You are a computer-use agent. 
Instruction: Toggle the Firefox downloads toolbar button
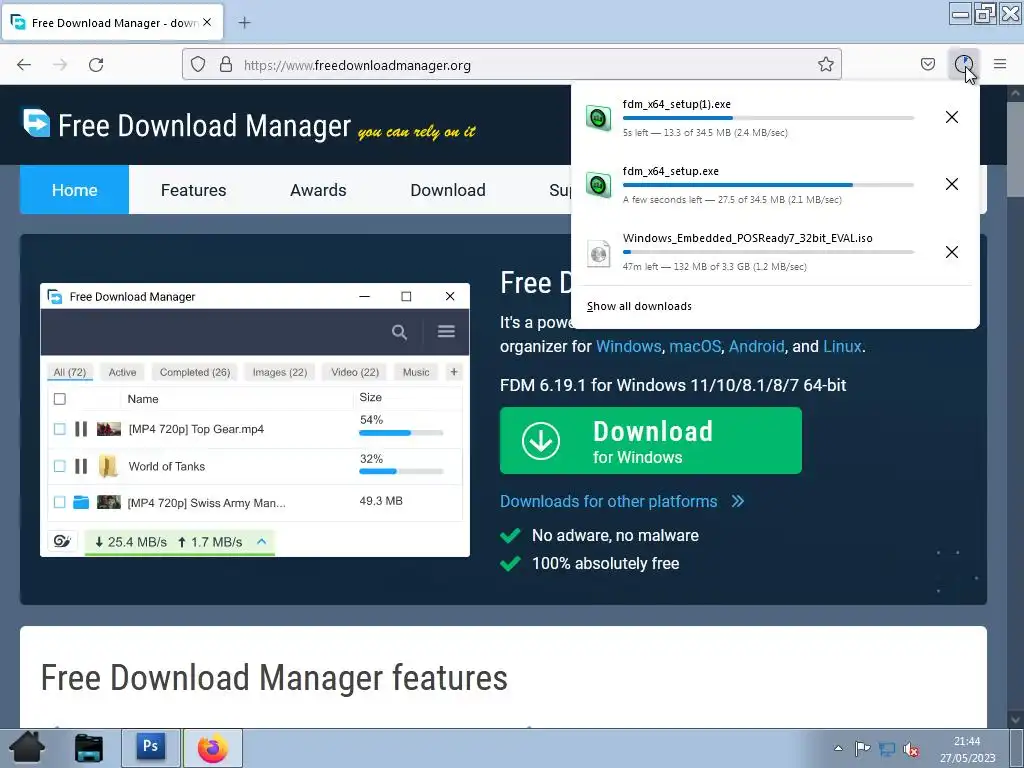(963, 64)
